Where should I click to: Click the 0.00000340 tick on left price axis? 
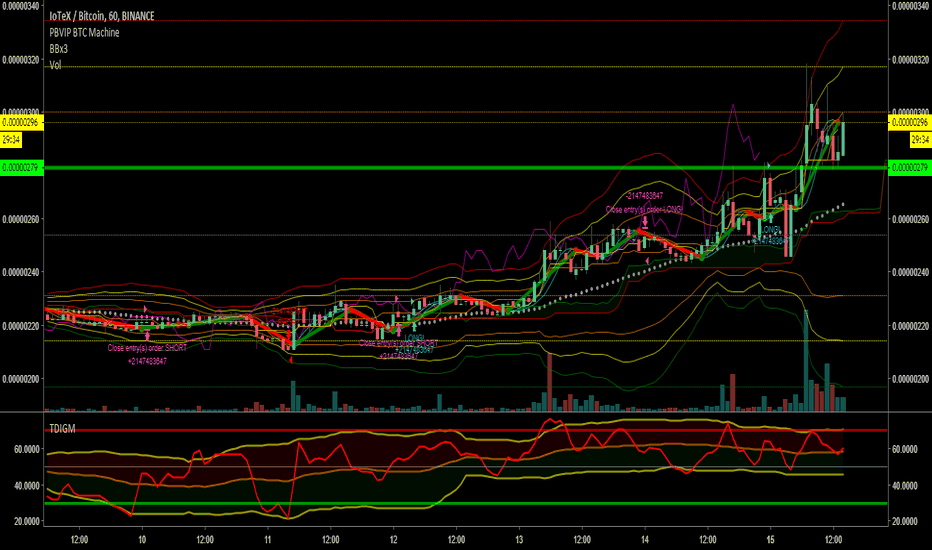(21, 6)
